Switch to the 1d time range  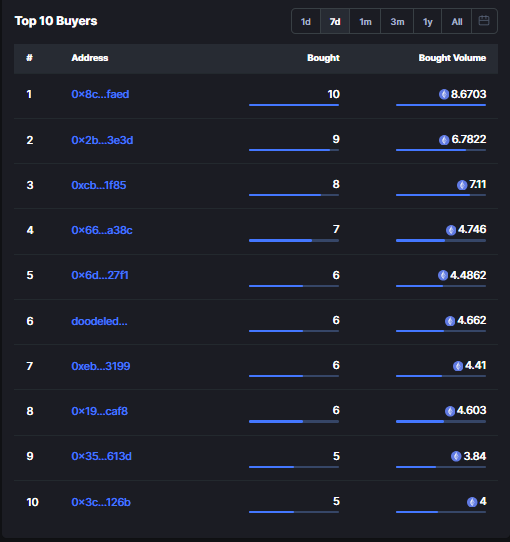coord(306,21)
